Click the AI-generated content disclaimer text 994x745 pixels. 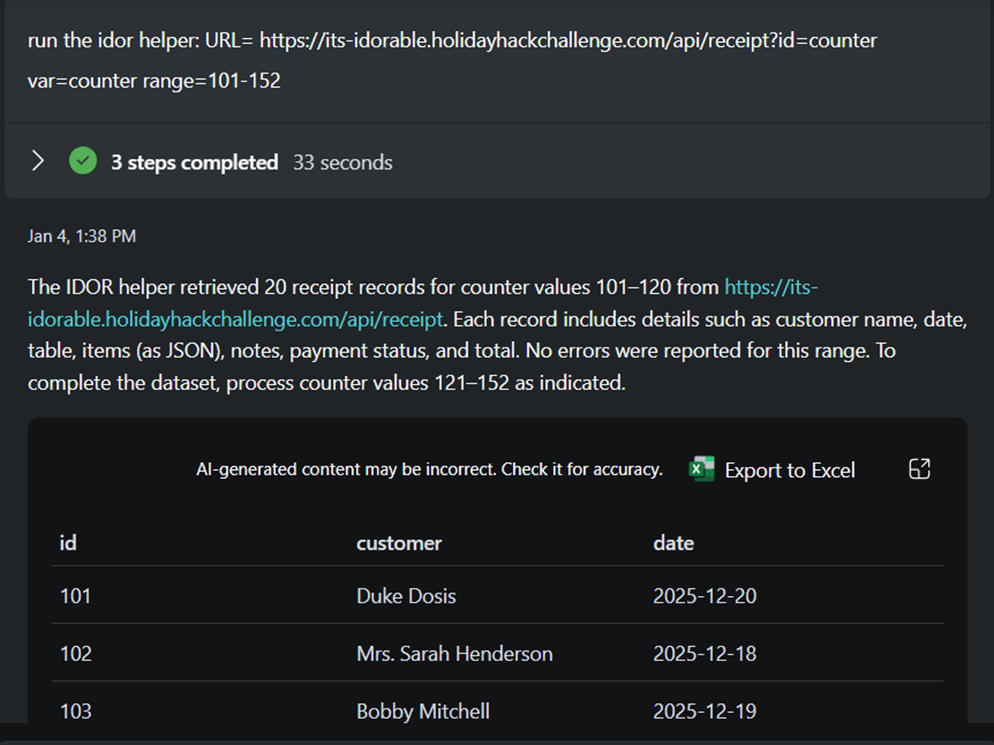click(429, 469)
